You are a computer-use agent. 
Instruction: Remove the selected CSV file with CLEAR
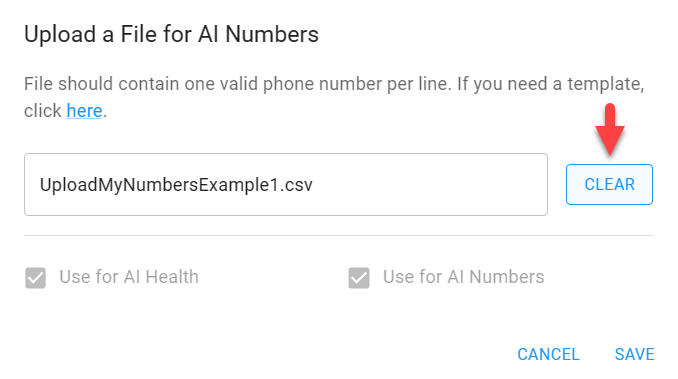click(609, 185)
